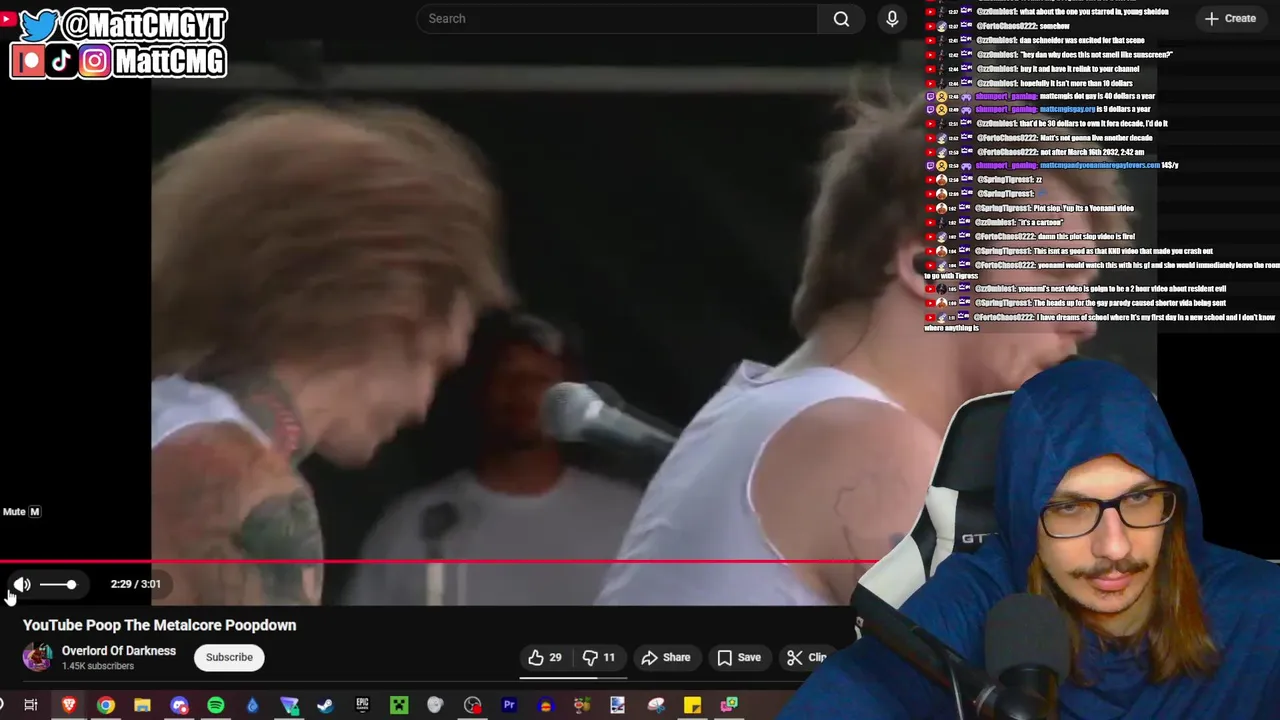Share the video
1280x720 pixels.
[x=666, y=657]
